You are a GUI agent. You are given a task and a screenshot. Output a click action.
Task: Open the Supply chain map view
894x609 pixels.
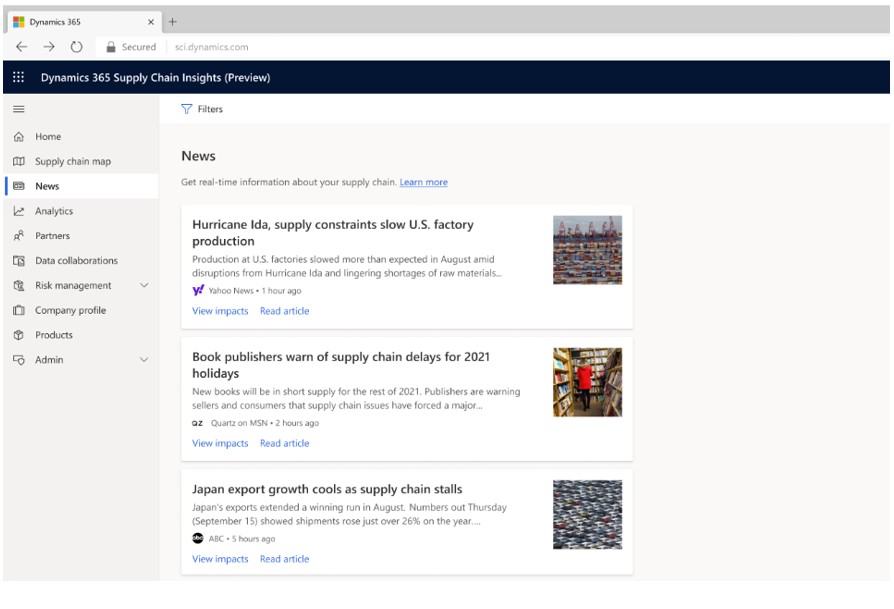coord(75,161)
